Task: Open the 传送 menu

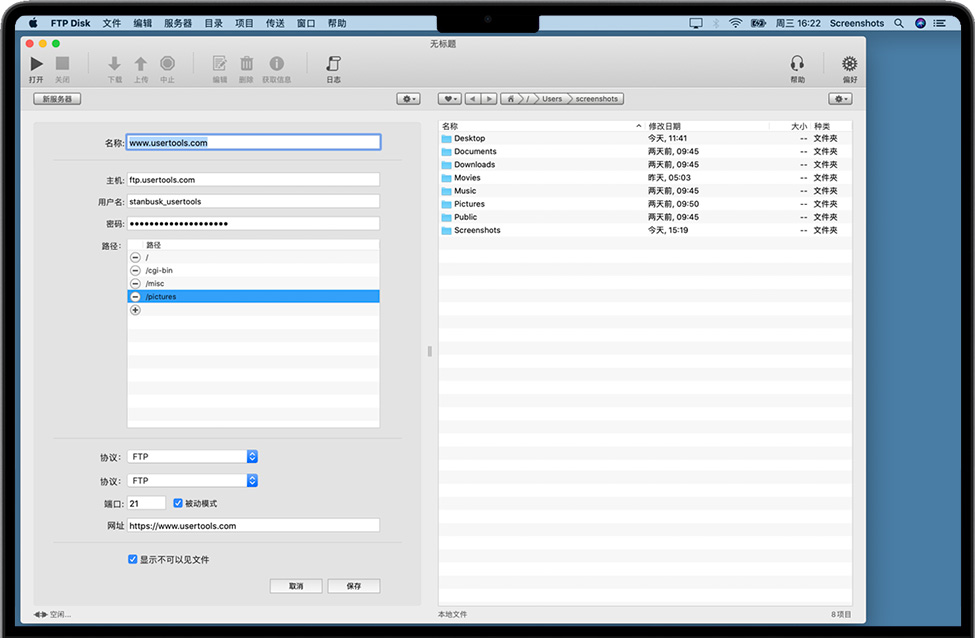Action: point(275,23)
